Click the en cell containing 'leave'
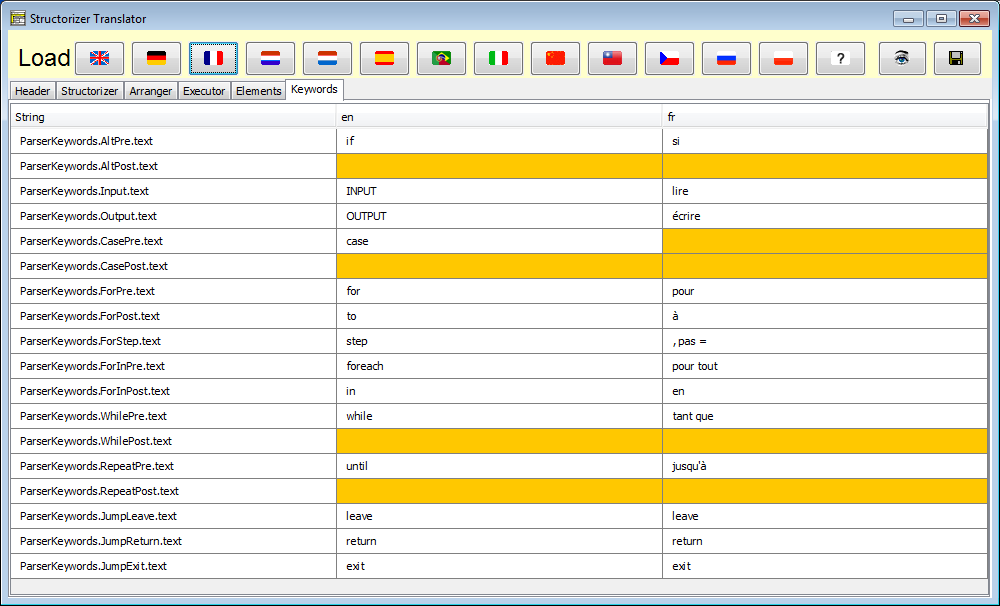 [x=499, y=516]
